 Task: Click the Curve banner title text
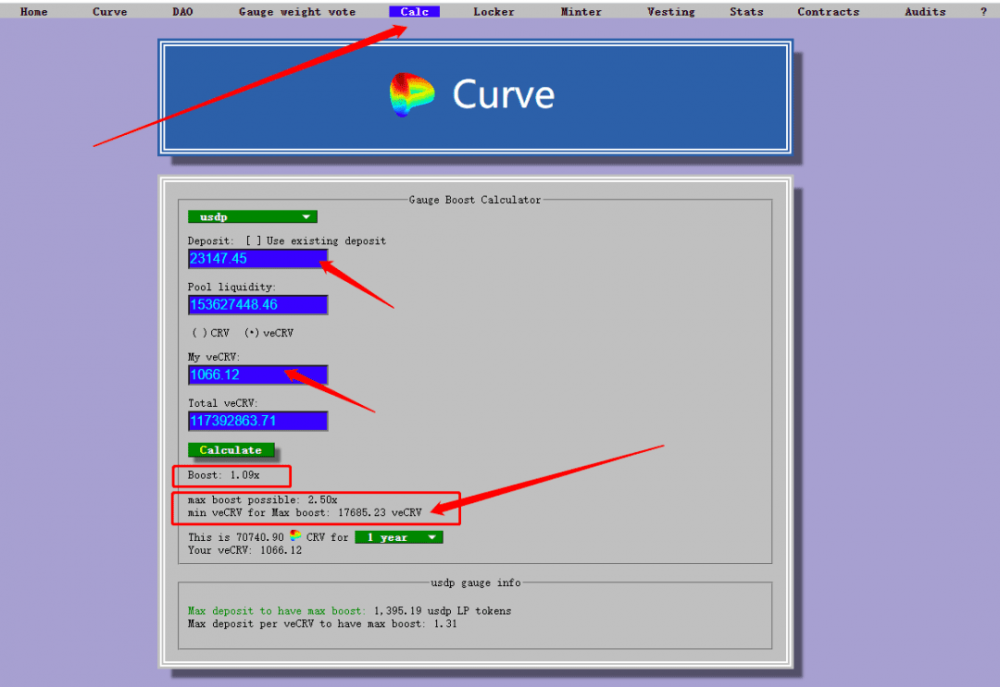point(503,94)
